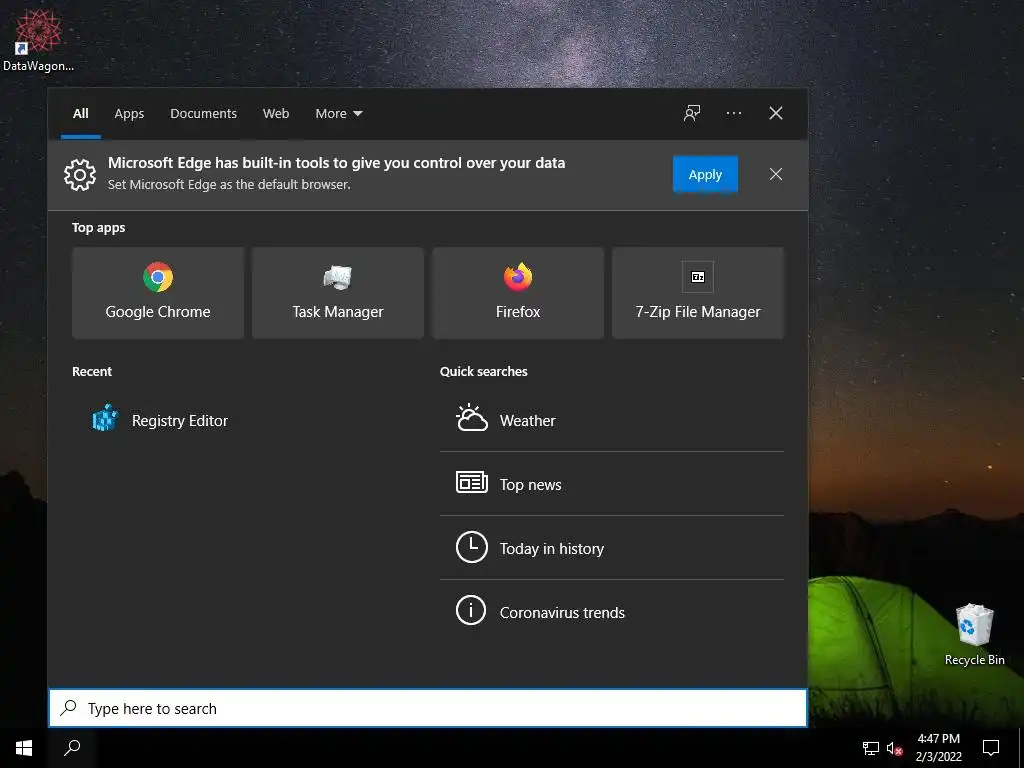Switch to the All tab
The height and width of the screenshot is (768, 1024).
pyautogui.click(x=80, y=114)
